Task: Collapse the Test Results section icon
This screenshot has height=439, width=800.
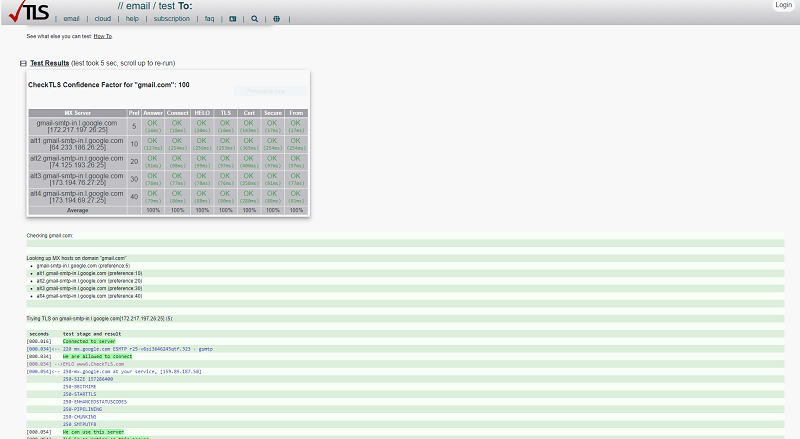Action: tap(23, 63)
